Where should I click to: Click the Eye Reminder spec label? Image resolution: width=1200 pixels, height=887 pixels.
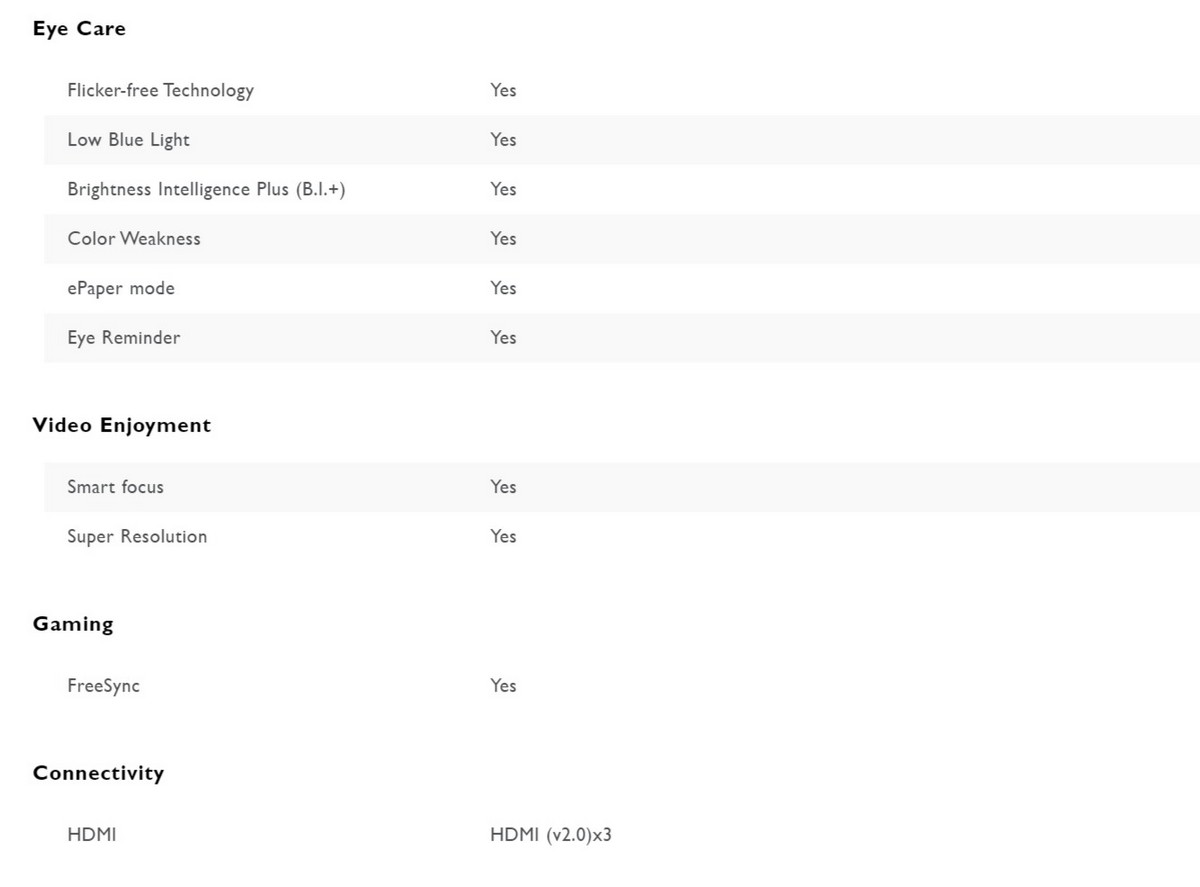pyautogui.click(x=124, y=337)
